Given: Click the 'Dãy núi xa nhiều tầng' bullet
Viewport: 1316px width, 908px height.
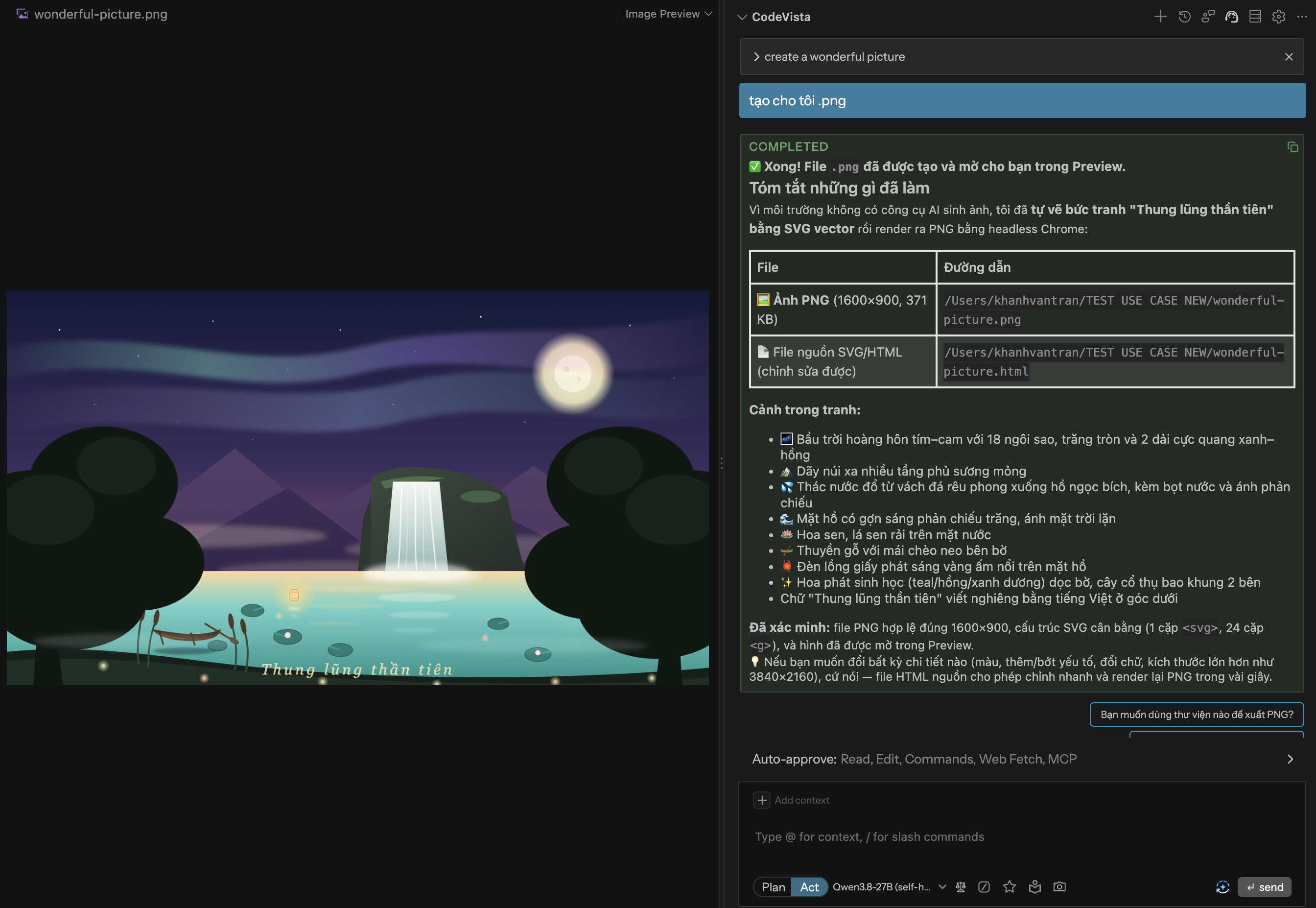Looking at the screenshot, I should click(903, 471).
